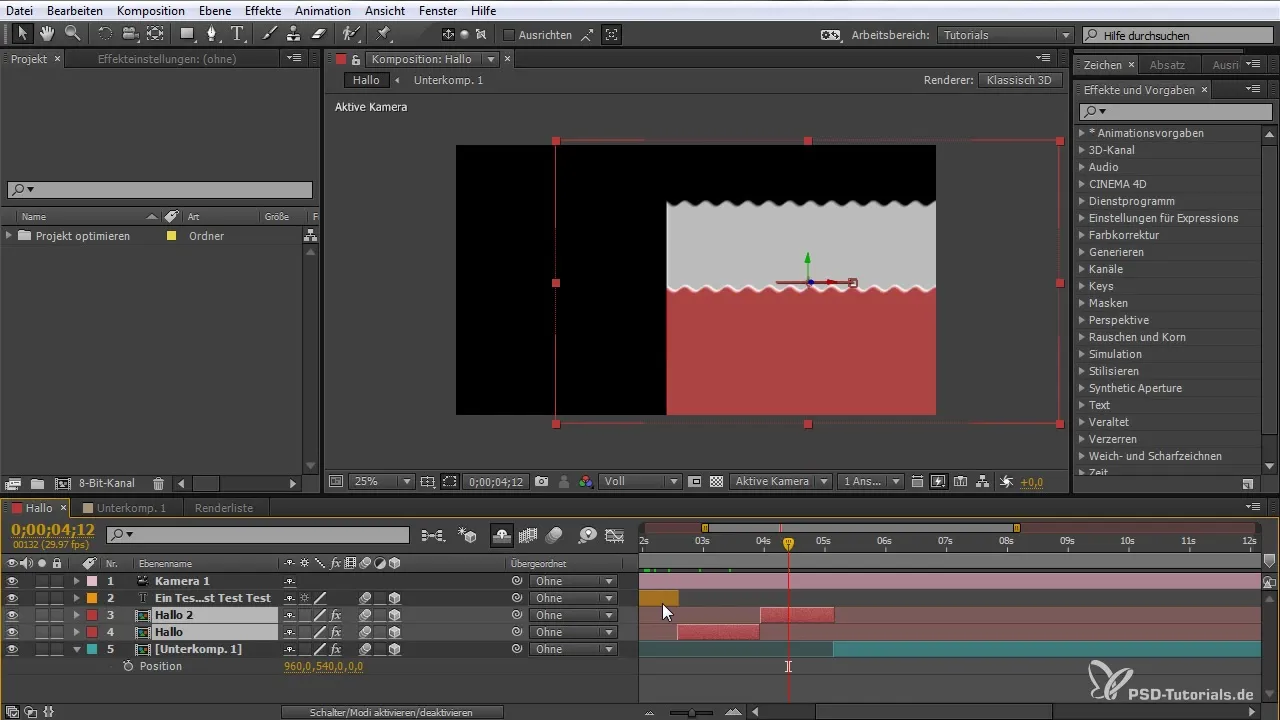The image size is (1280, 720).
Task: Select the Pen tool
Action: pos(212,33)
